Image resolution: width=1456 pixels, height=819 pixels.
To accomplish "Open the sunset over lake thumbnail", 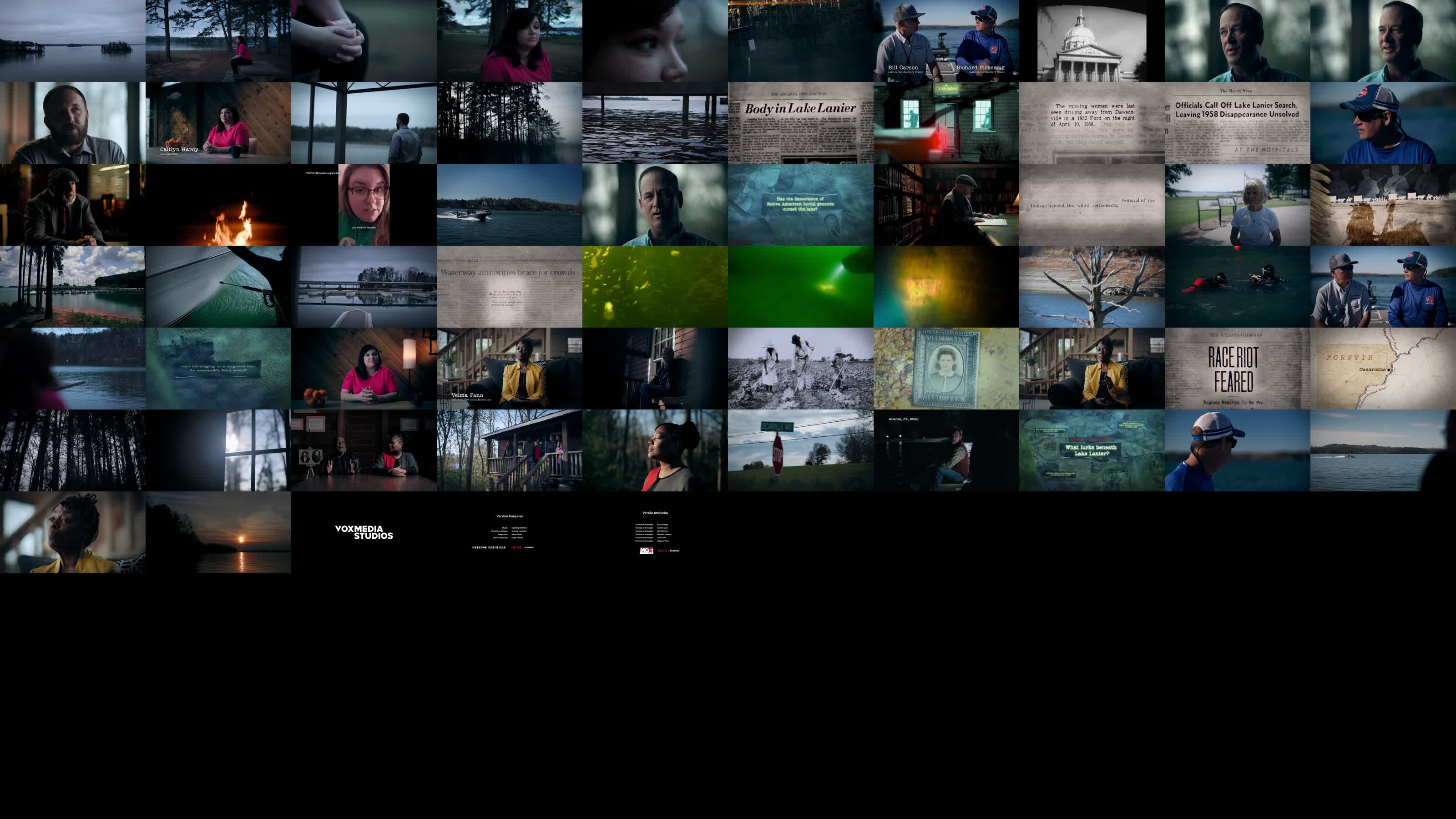I will (218, 532).
